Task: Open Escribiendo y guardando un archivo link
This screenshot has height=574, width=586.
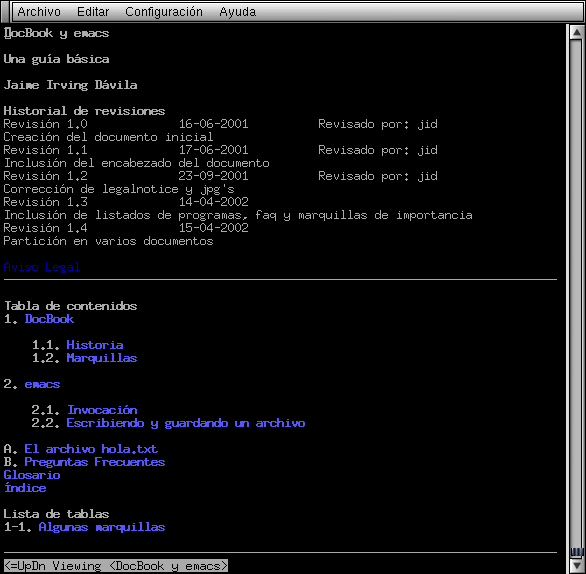Action: tap(186, 423)
